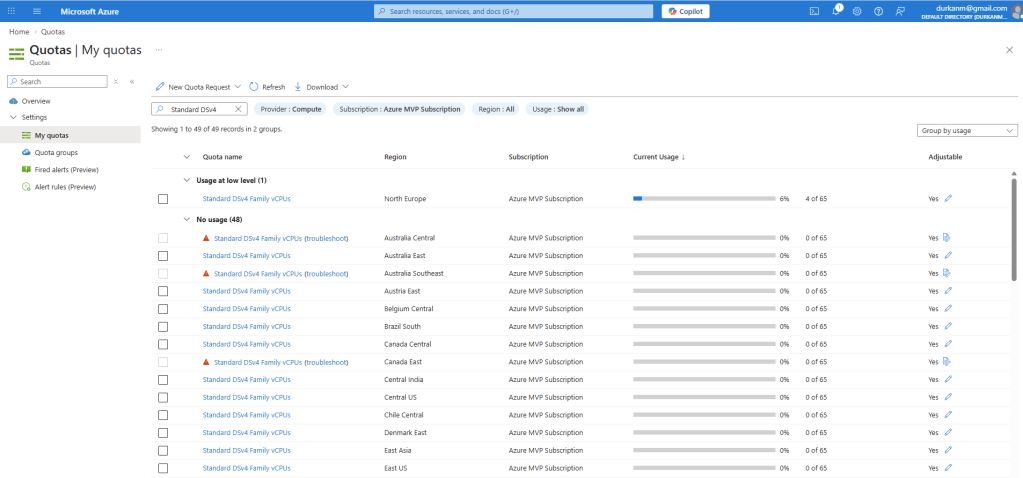Click edit pencil icon for North Europe quota
1023x478 pixels.
(948, 199)
